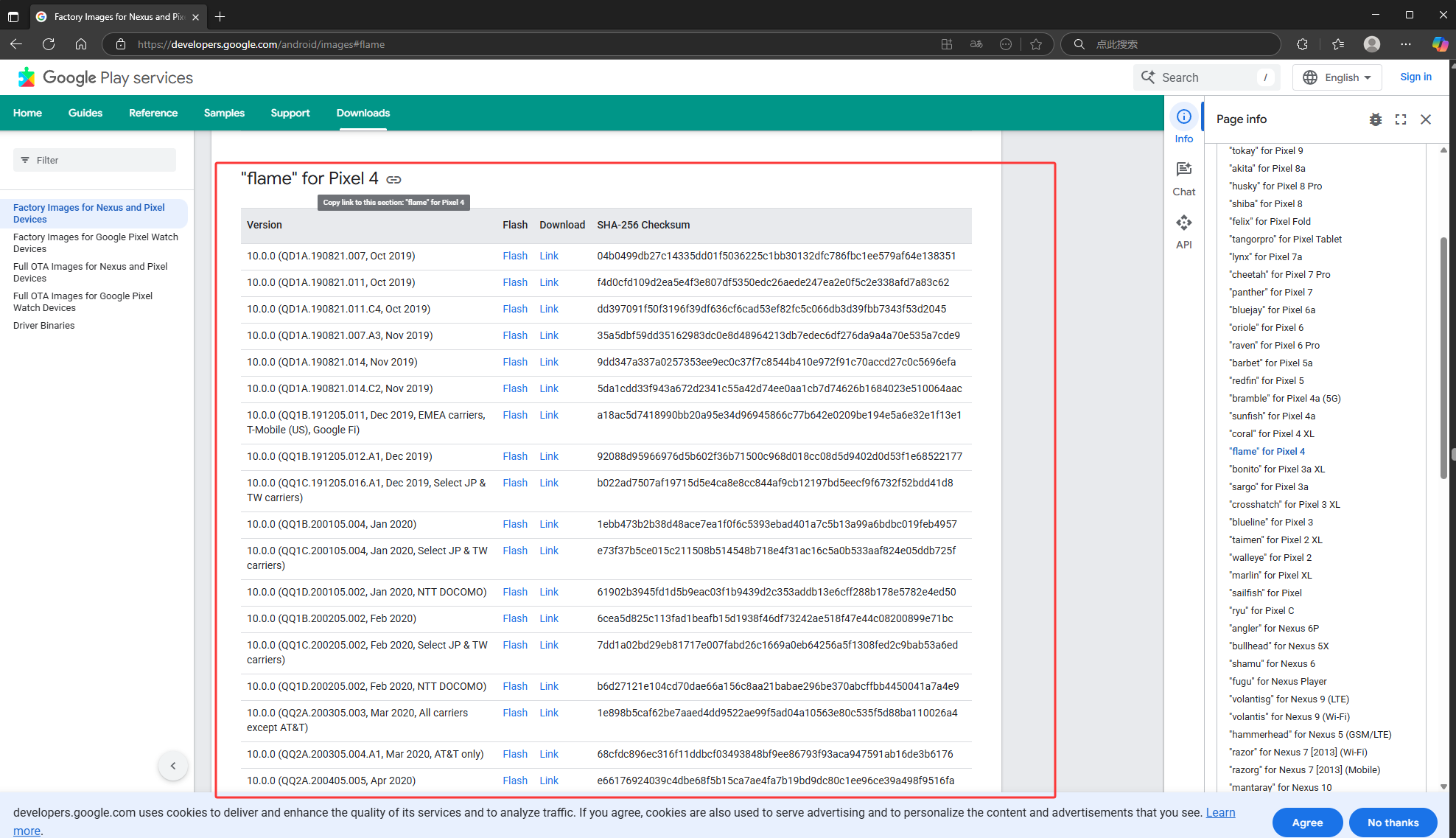The height and width of the screenshot is (838, 1456).
Task: Click Flash for QD1A.190821.007 Oct 2019
Action: 515,256
